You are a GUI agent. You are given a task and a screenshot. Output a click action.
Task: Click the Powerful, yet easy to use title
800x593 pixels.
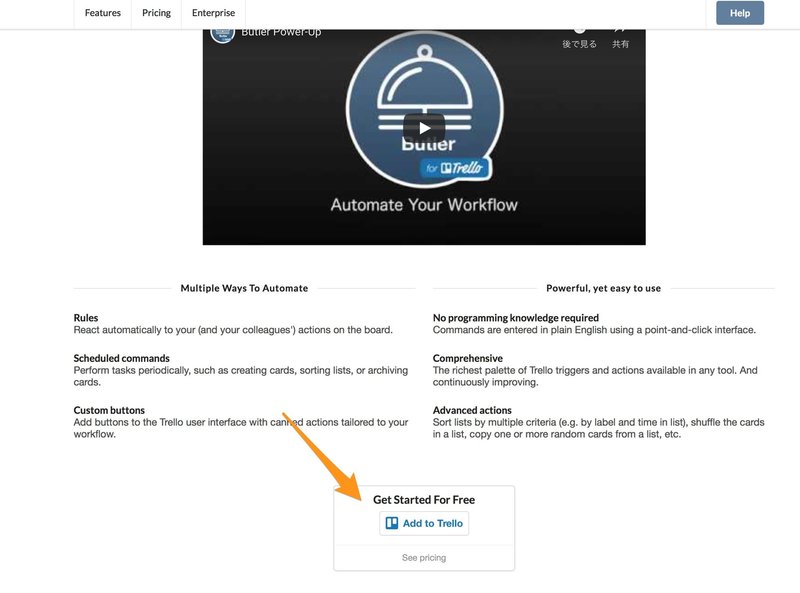coord(604,288)
